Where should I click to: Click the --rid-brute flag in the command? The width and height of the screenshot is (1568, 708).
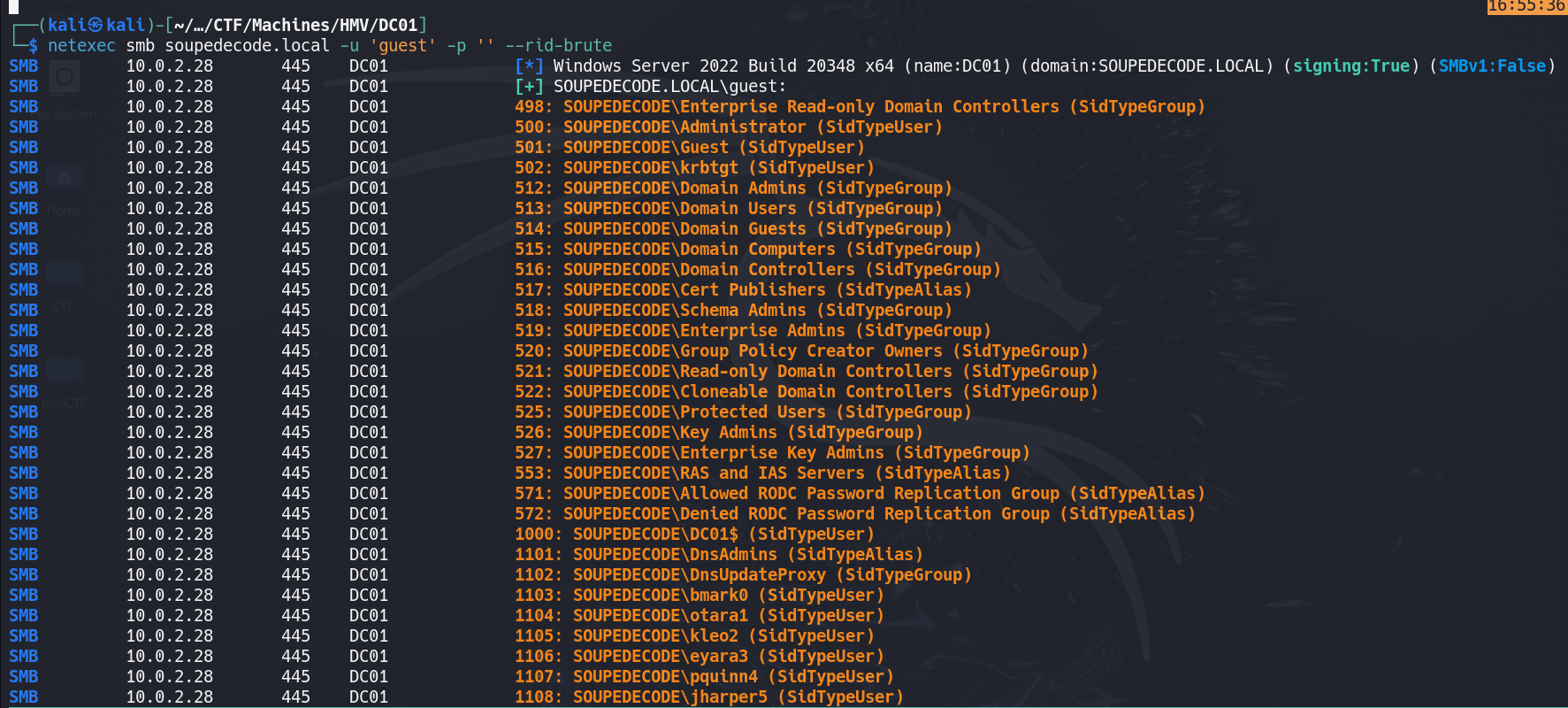pyautogui.click(x=558, y=45)
